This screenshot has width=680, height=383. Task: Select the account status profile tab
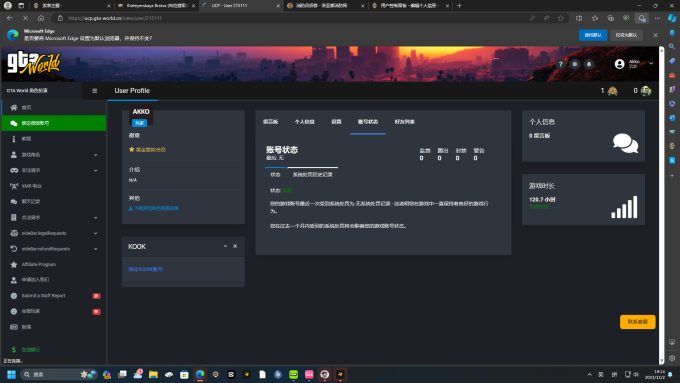pyautogui.click(x=368, y=122)
